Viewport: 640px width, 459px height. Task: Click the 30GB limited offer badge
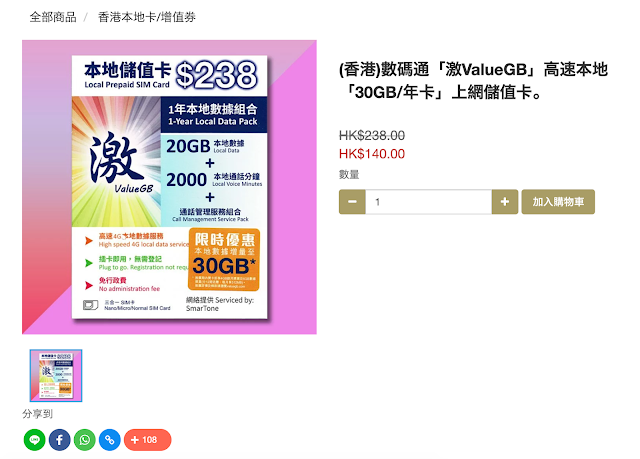coord(224,259)
